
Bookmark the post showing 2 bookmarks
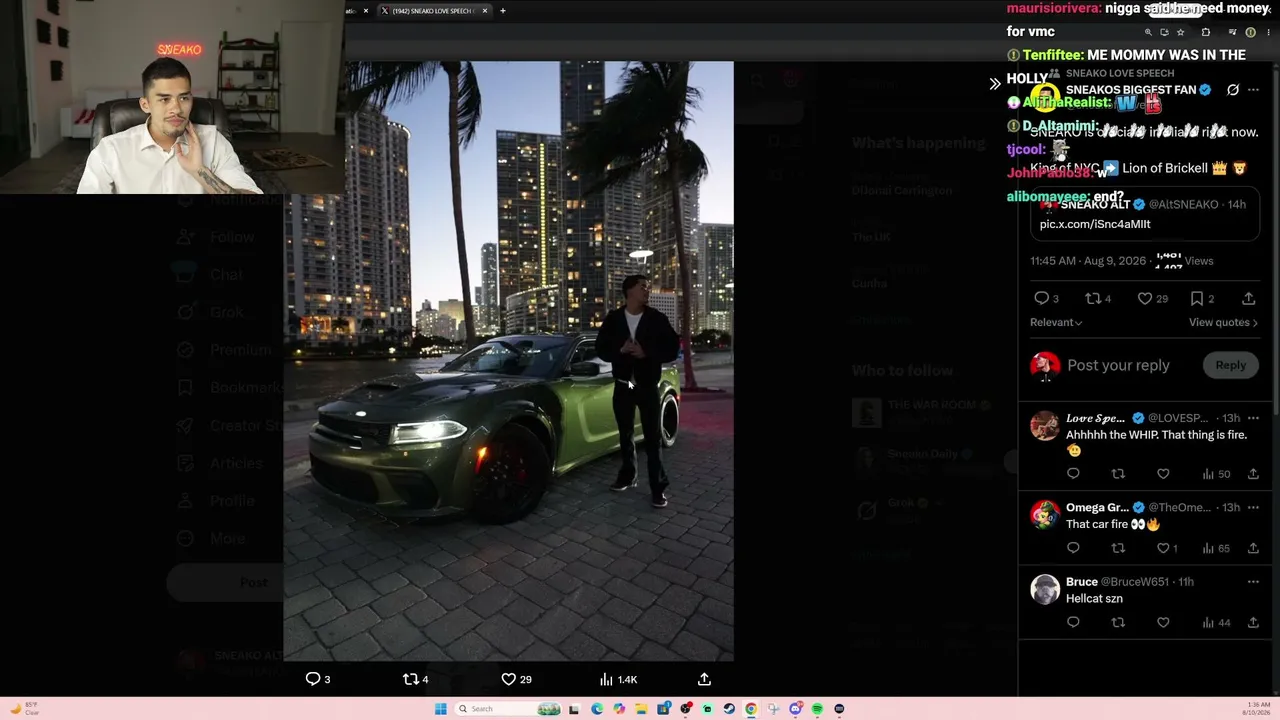coord(1197,298)
